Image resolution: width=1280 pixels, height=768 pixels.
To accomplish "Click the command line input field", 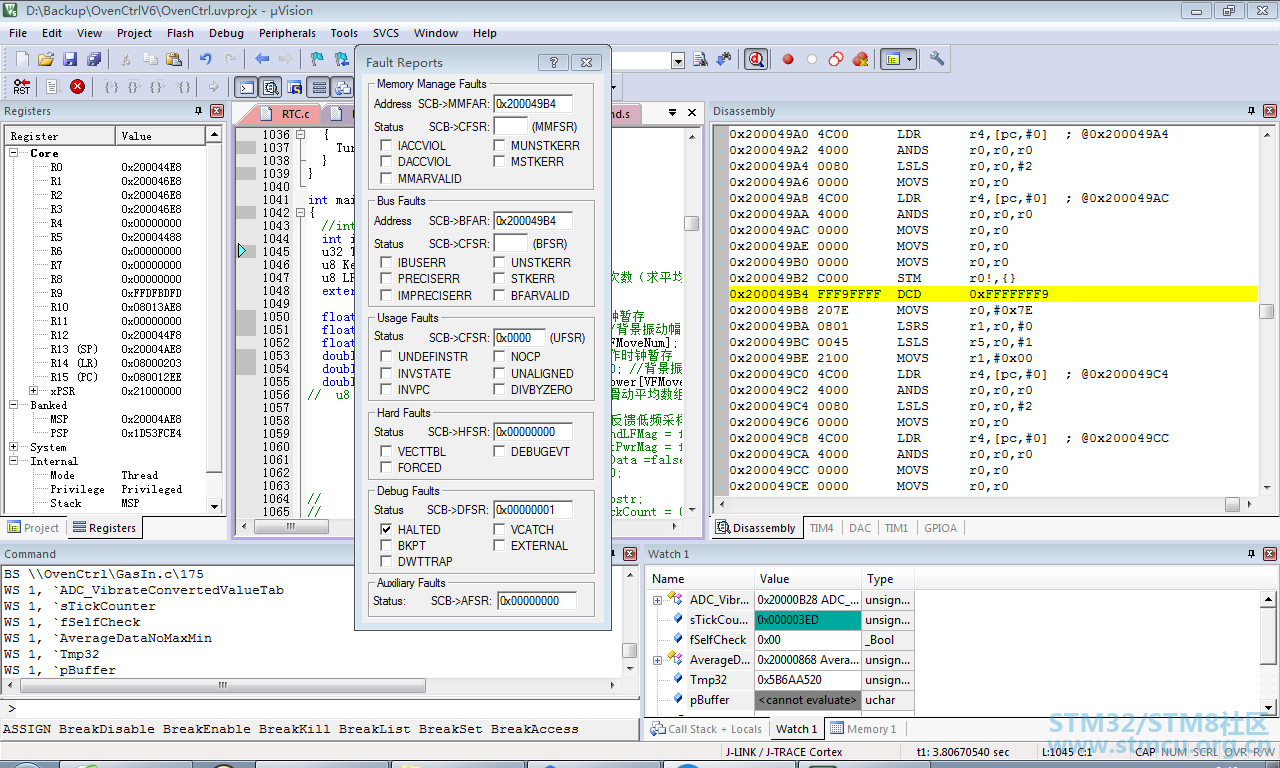I will pyautogui.click(x=326, y=709).
